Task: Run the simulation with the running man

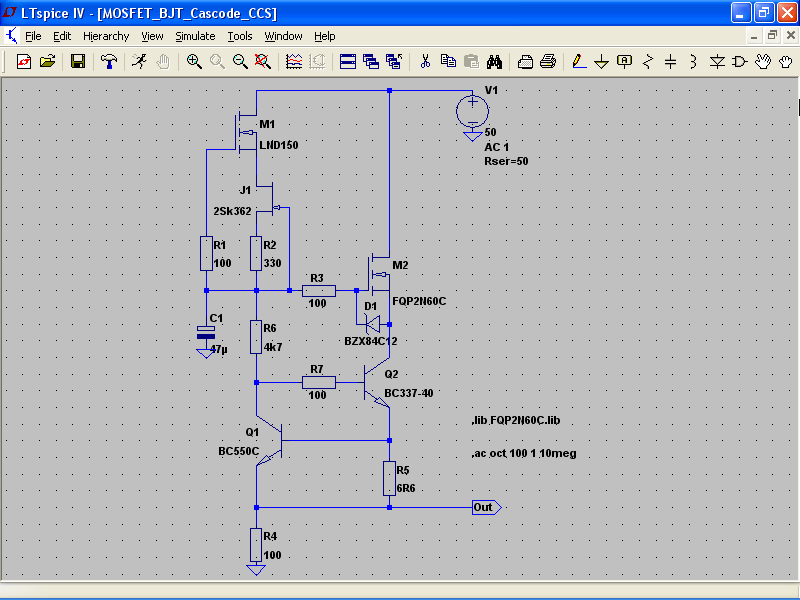Action: [139, 62]
